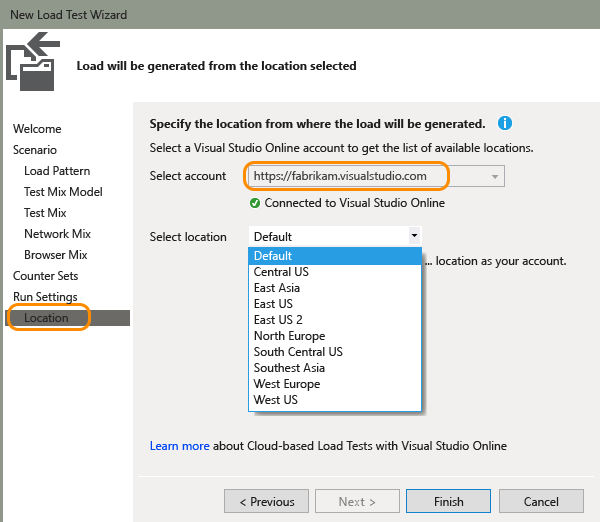Image resolution: width=600 pixels, height=522 pixels.
Task: Select the Location wizard page
Action: click(68, 318)
